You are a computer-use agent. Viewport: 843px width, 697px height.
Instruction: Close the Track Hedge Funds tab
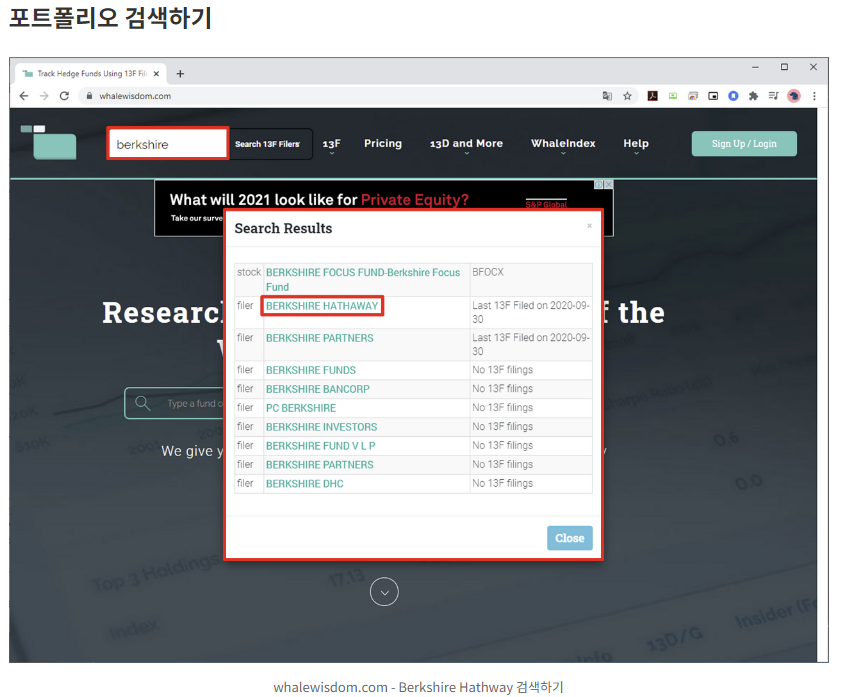pyautogui.click(x=156, y=74)
